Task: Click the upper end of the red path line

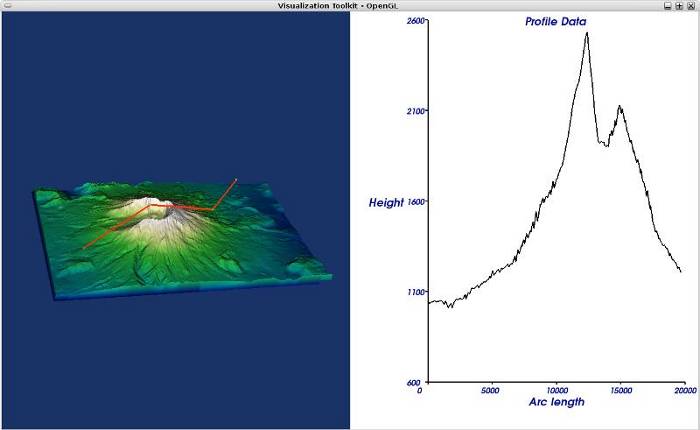Action: 236,180
